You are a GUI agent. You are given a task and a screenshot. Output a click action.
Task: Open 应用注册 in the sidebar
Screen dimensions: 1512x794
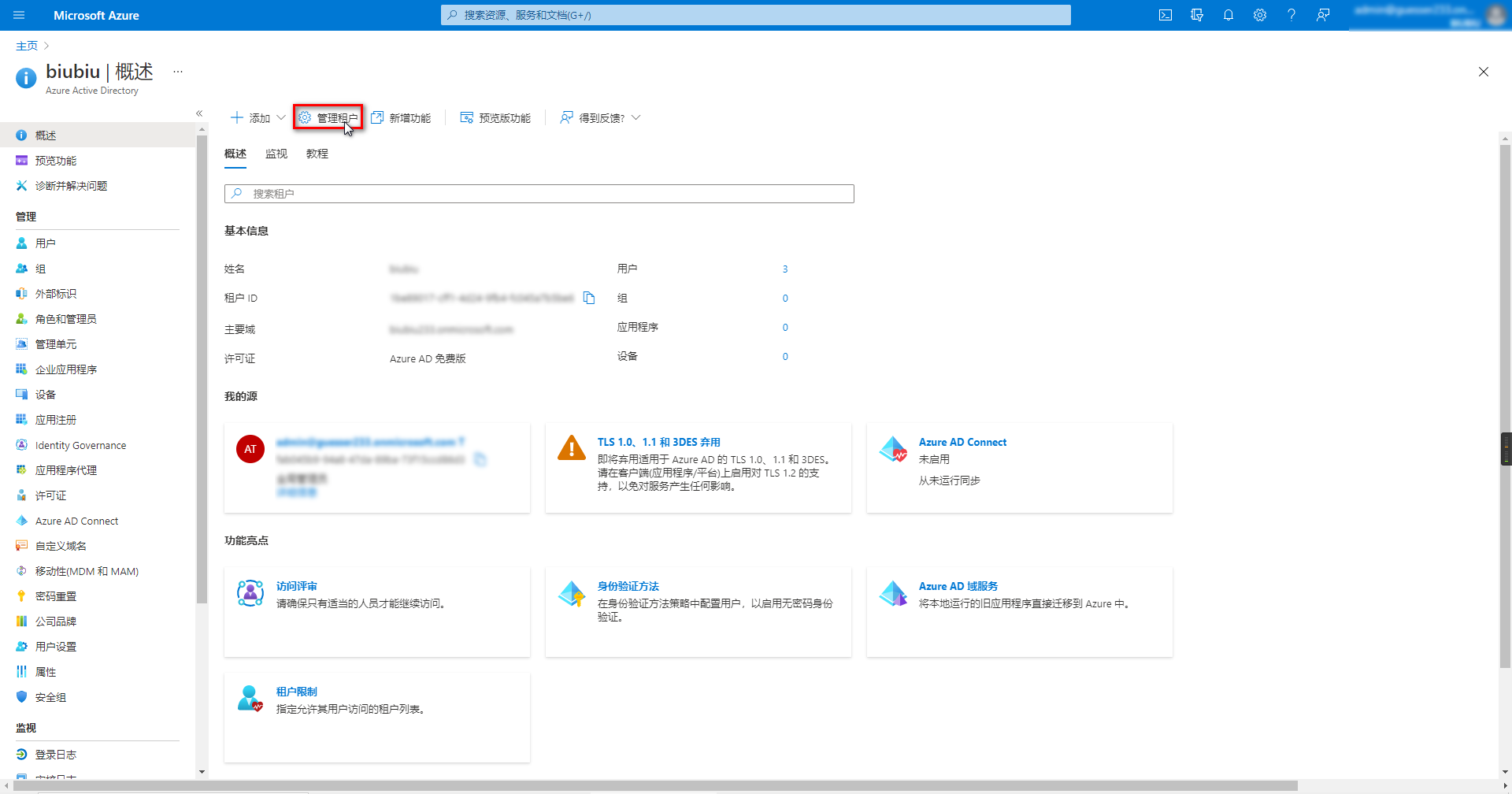pos(98,420)
